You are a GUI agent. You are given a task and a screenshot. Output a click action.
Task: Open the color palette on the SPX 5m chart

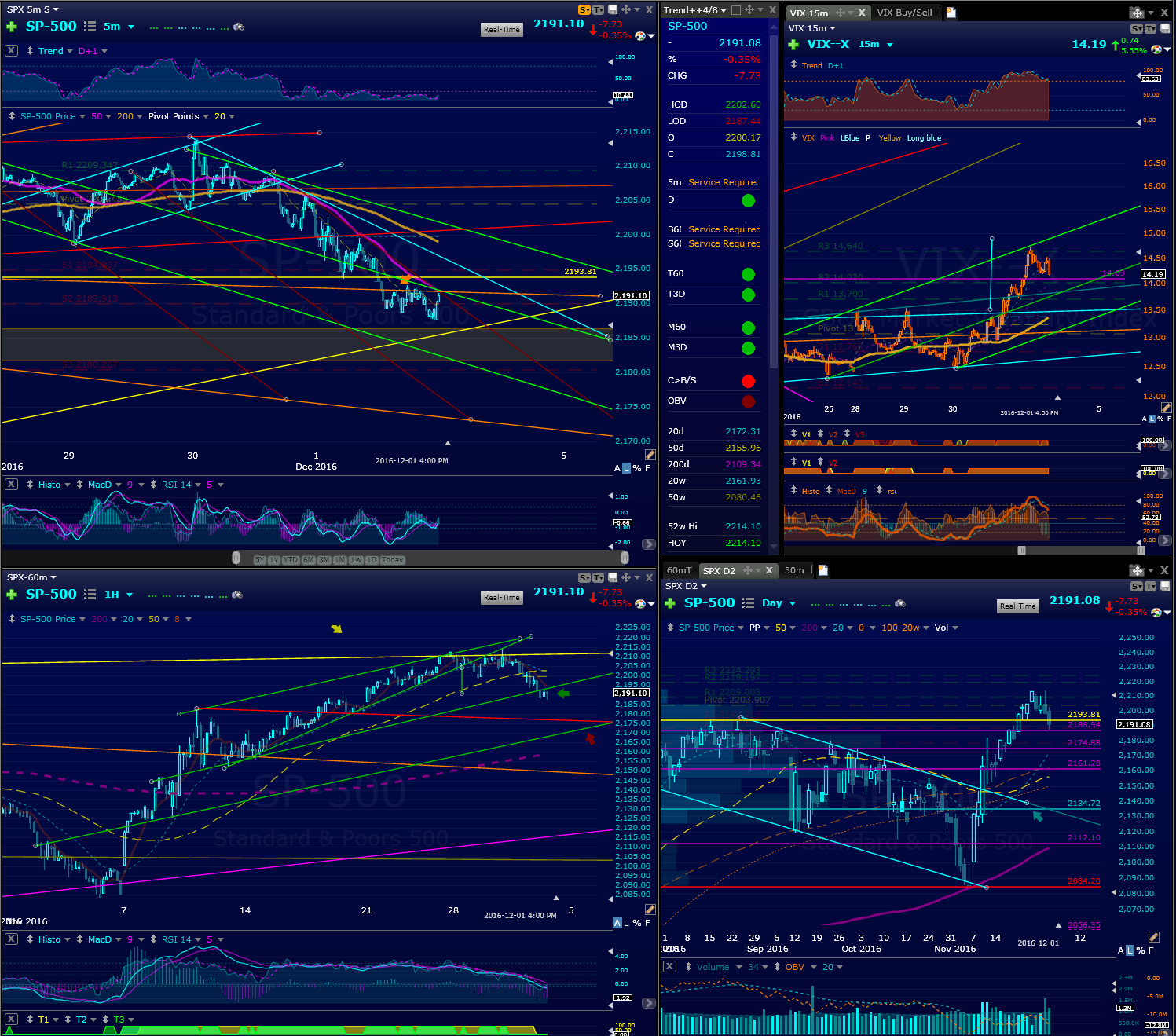point(640,36)
